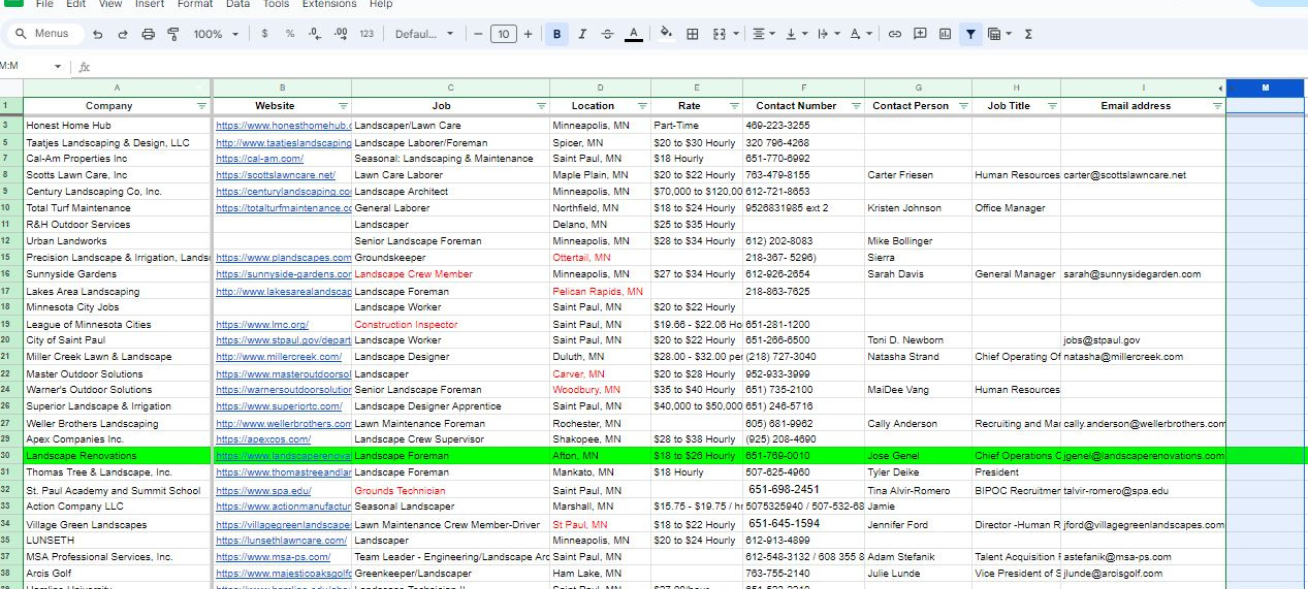Open the Edit menu
Image resolution: width=1308 pixels, height=589 pixels.
pos(76,4)
